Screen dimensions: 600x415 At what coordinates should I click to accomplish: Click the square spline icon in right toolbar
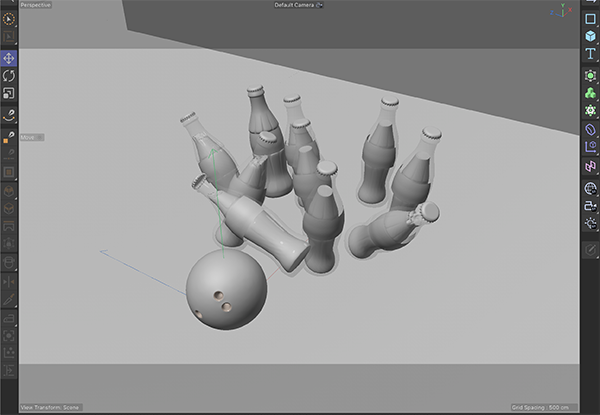(x=590, y=18)
